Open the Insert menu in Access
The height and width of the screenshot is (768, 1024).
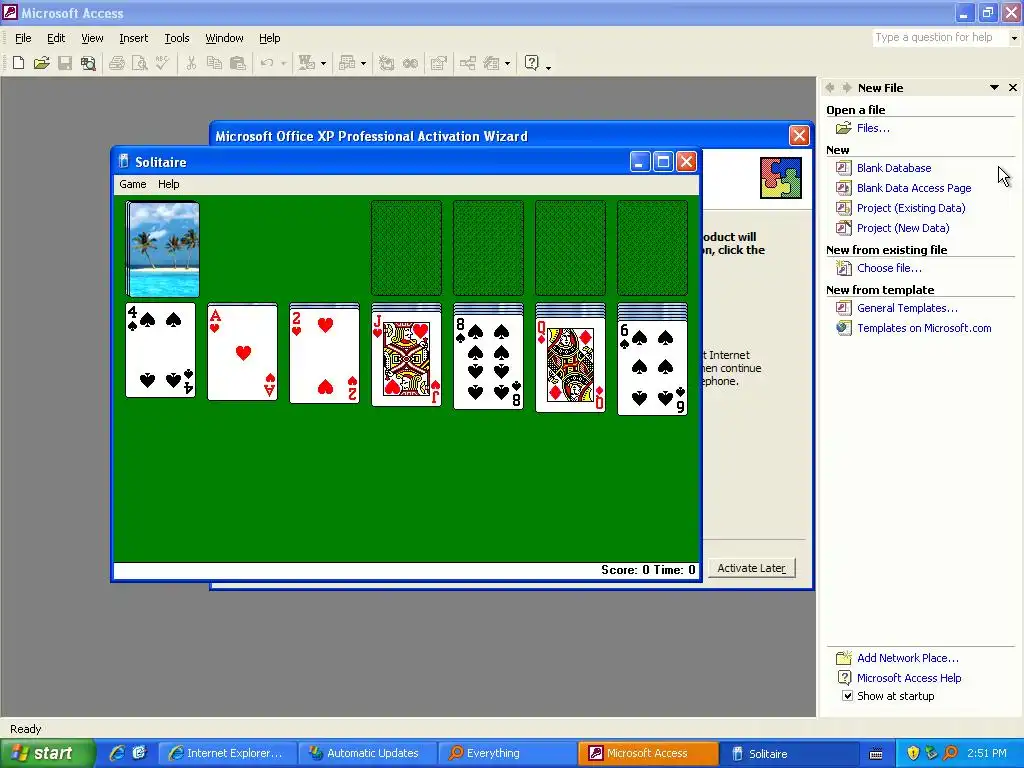click(x=134, y=38)
